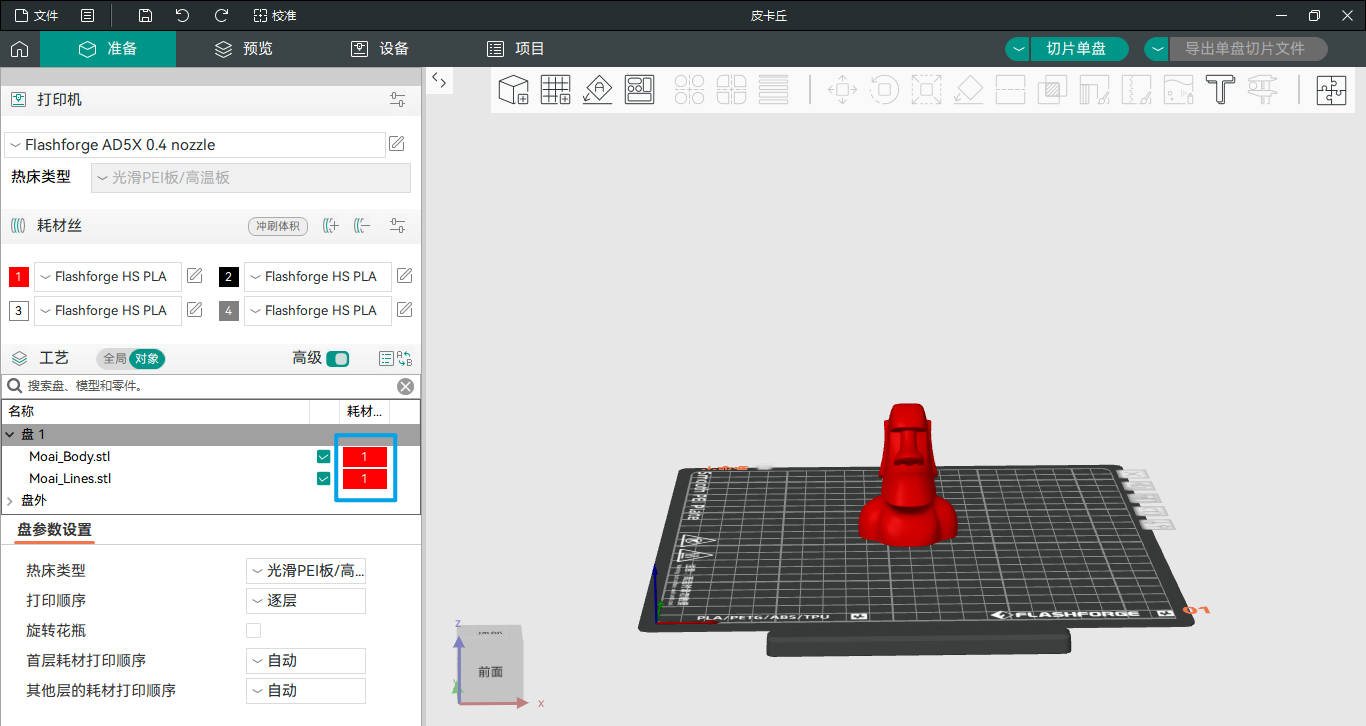Switch to the 预览 tab
1366x726 pixels.
[x=244, y=49]
